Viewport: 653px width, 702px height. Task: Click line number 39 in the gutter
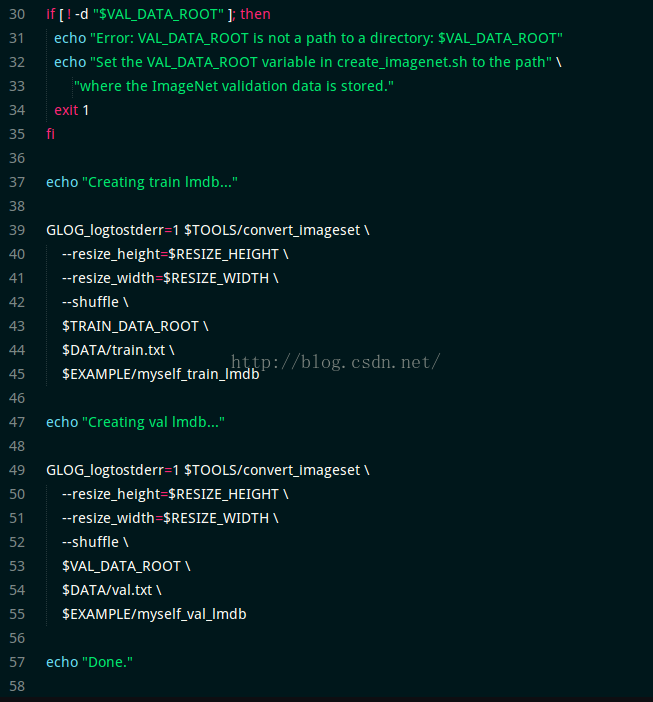[17, 230]
